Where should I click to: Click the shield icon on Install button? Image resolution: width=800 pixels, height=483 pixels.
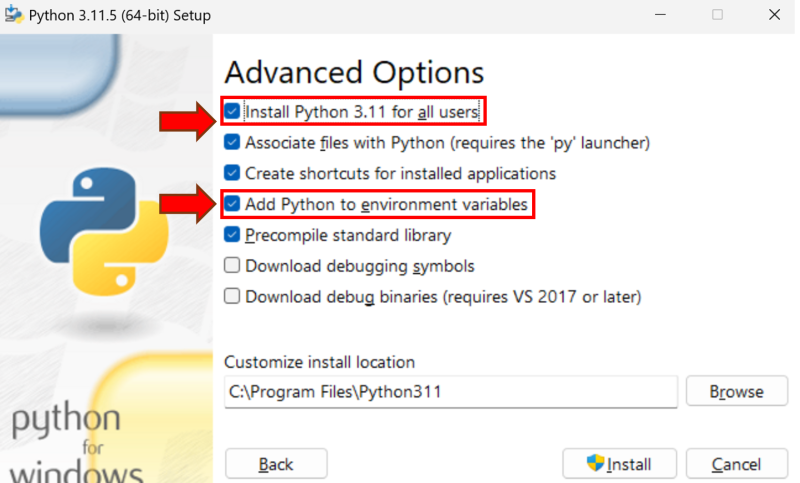pos(596,464)
